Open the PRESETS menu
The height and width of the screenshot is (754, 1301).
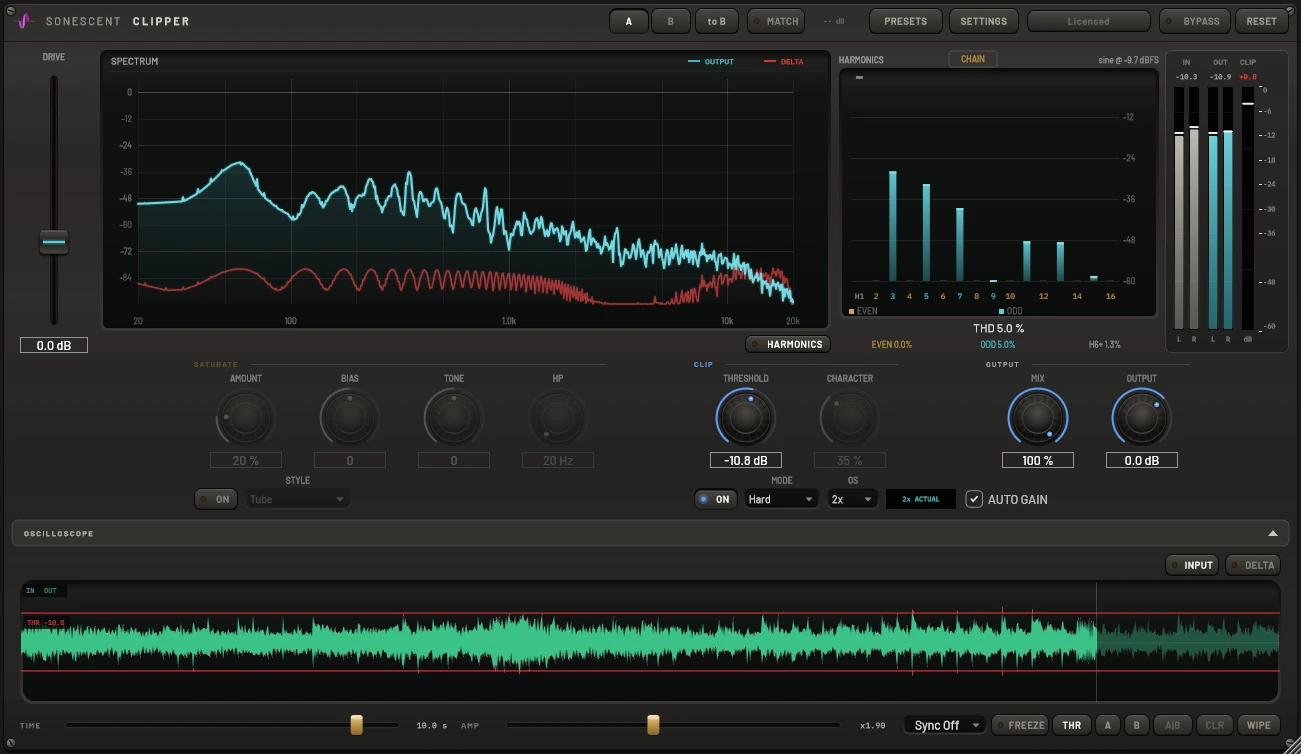906,21
